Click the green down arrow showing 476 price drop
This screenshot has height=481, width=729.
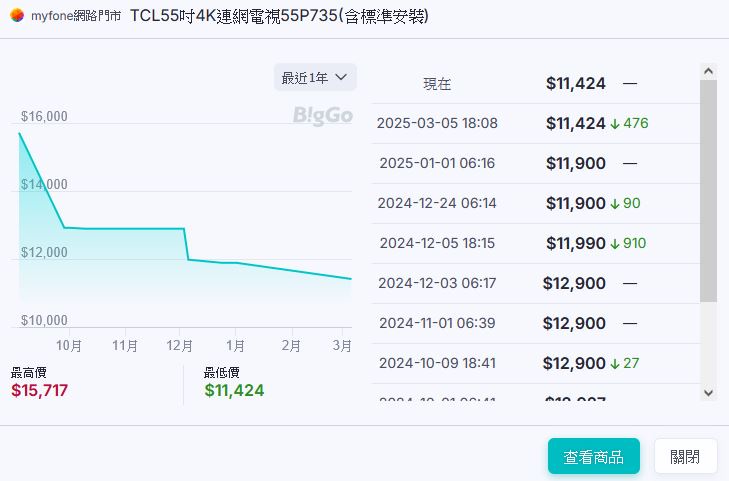click(615, 123)
